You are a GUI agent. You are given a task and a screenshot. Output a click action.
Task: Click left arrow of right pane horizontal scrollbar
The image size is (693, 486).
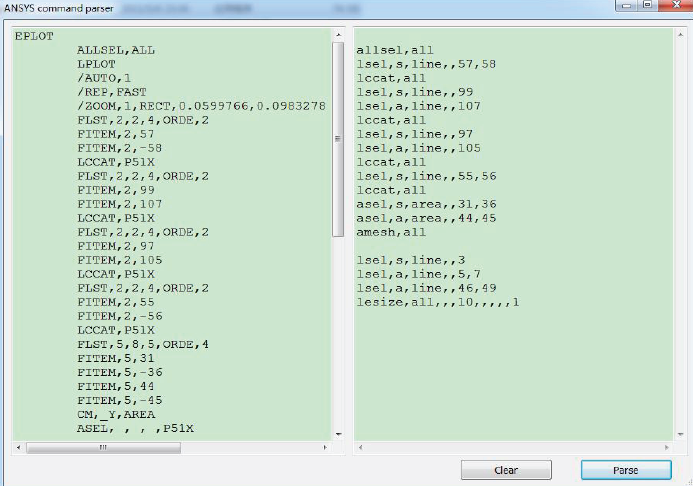pos(360,448)
